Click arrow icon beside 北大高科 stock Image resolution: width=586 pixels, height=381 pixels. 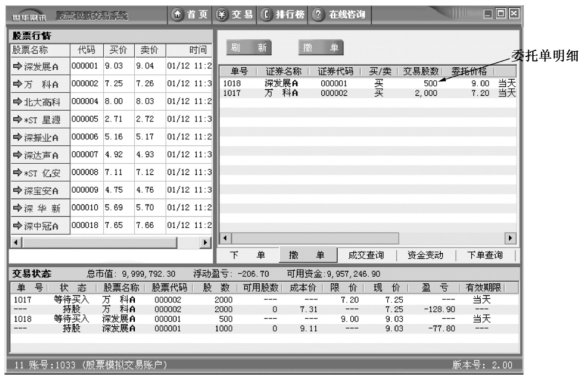tap(18, 101)
